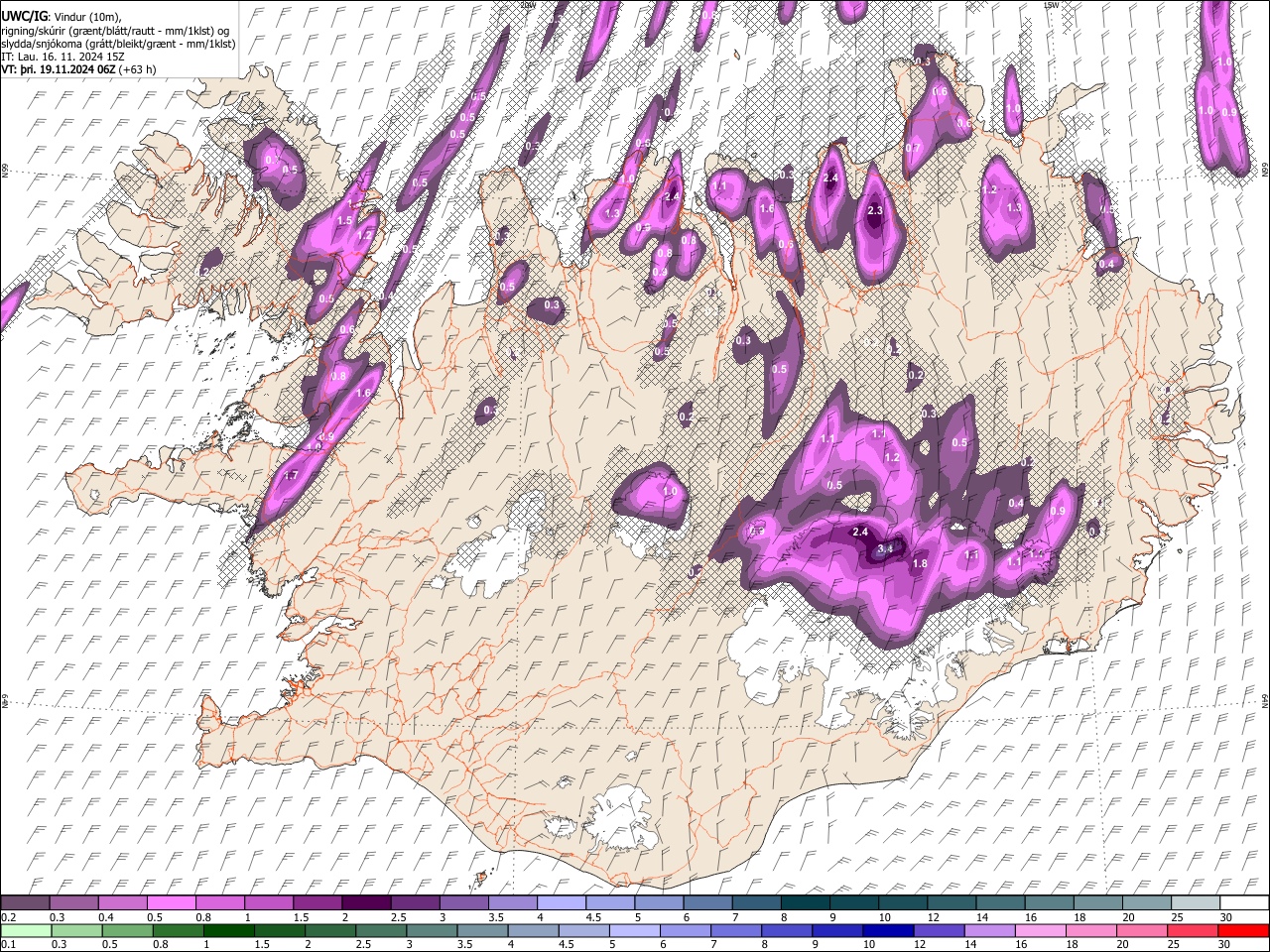Viewport: 1270px width, 952px height.
Task: Click the 2.3 snowfall value on the map
Action: 875,210
